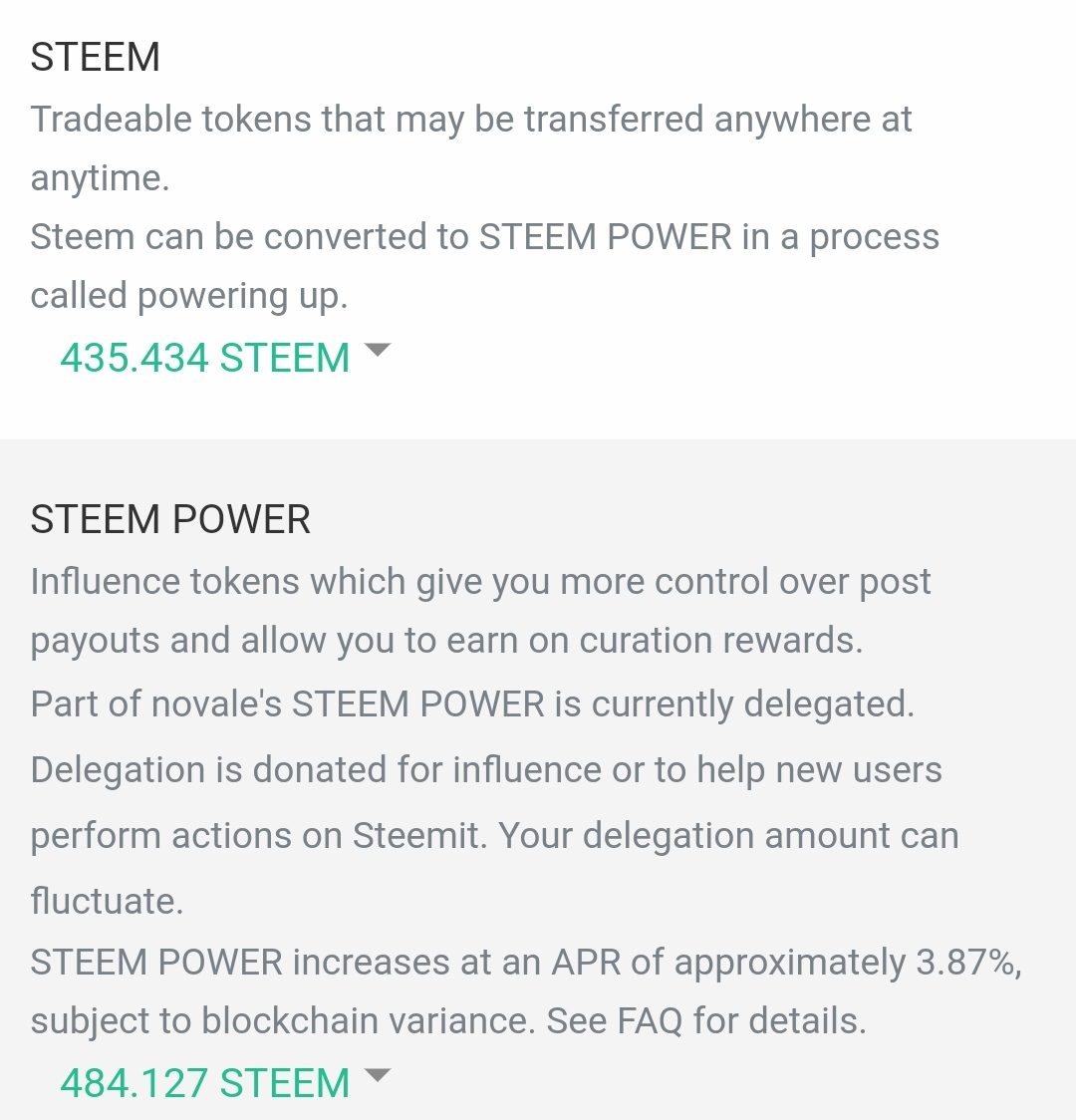
Task: Click the word "anytime." in STEEM description
Action: coord(101,178)
